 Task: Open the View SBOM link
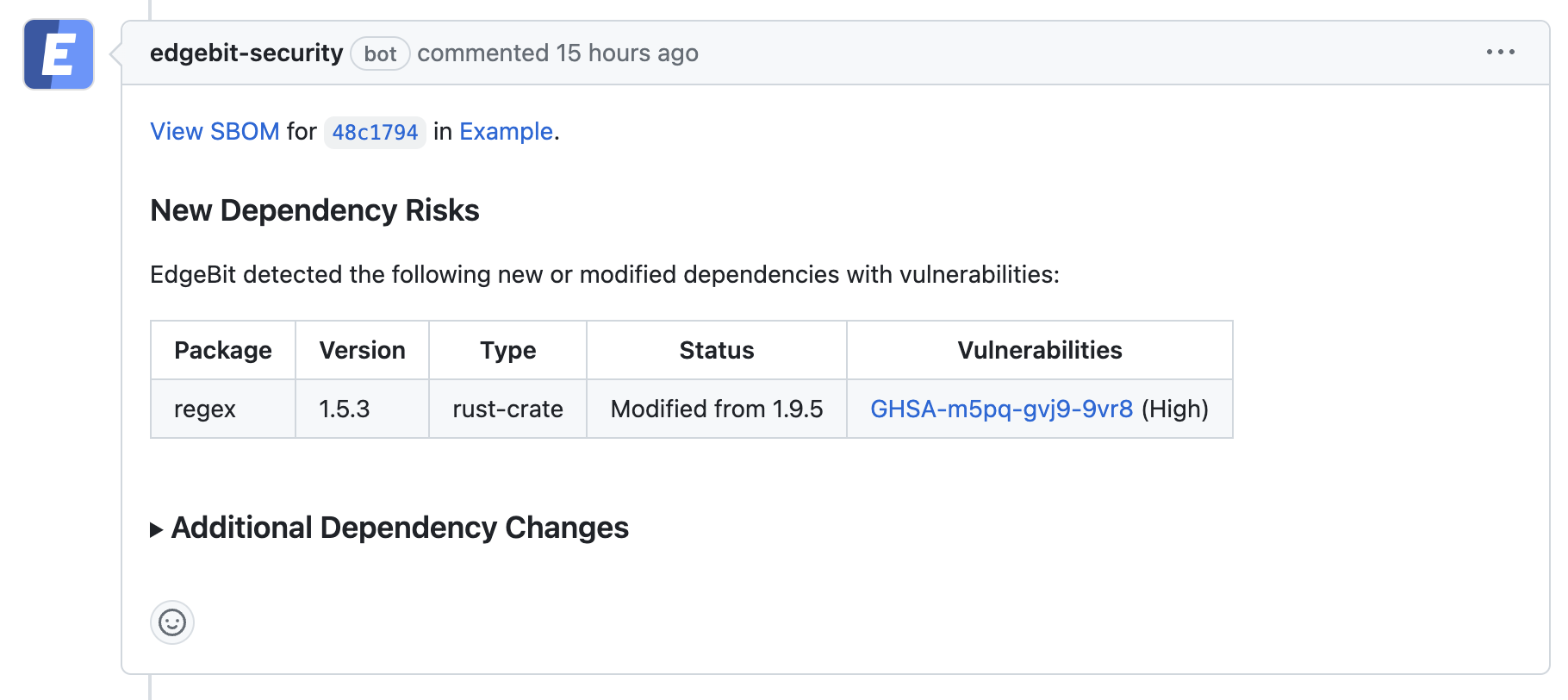point(215,131)
